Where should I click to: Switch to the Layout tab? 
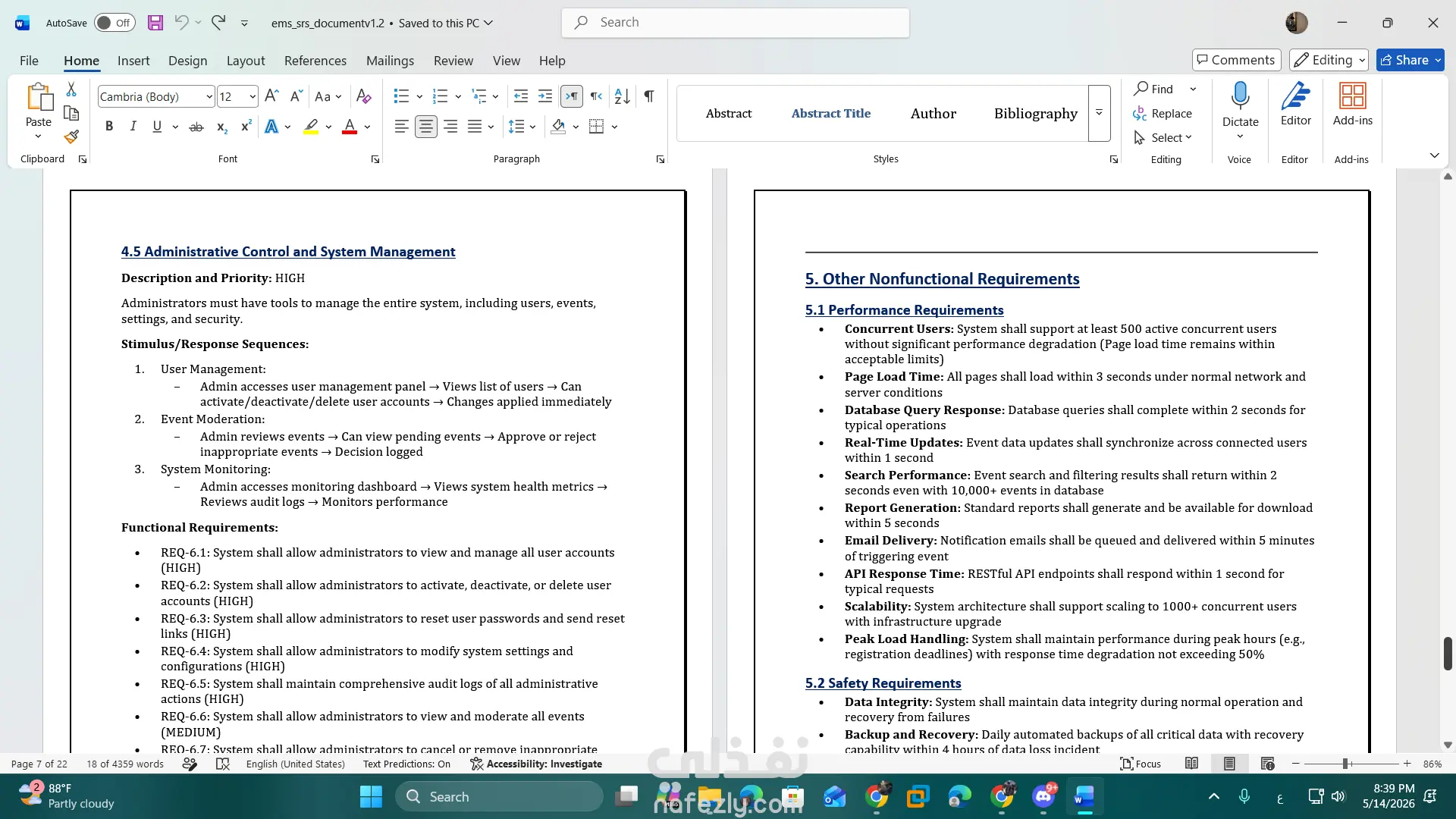[246, 61]
